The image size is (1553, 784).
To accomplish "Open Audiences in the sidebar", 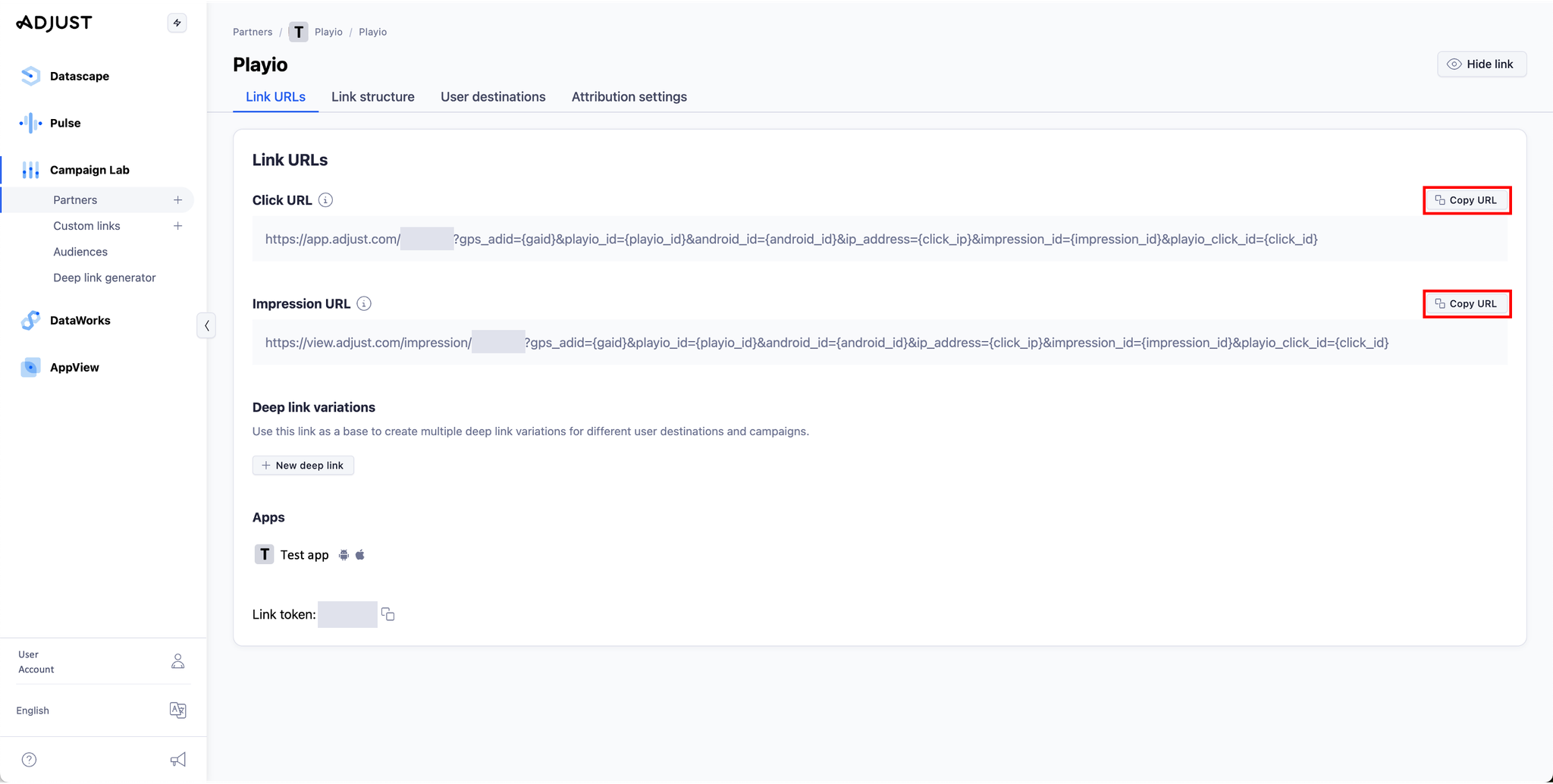I will tap(80, 252).
